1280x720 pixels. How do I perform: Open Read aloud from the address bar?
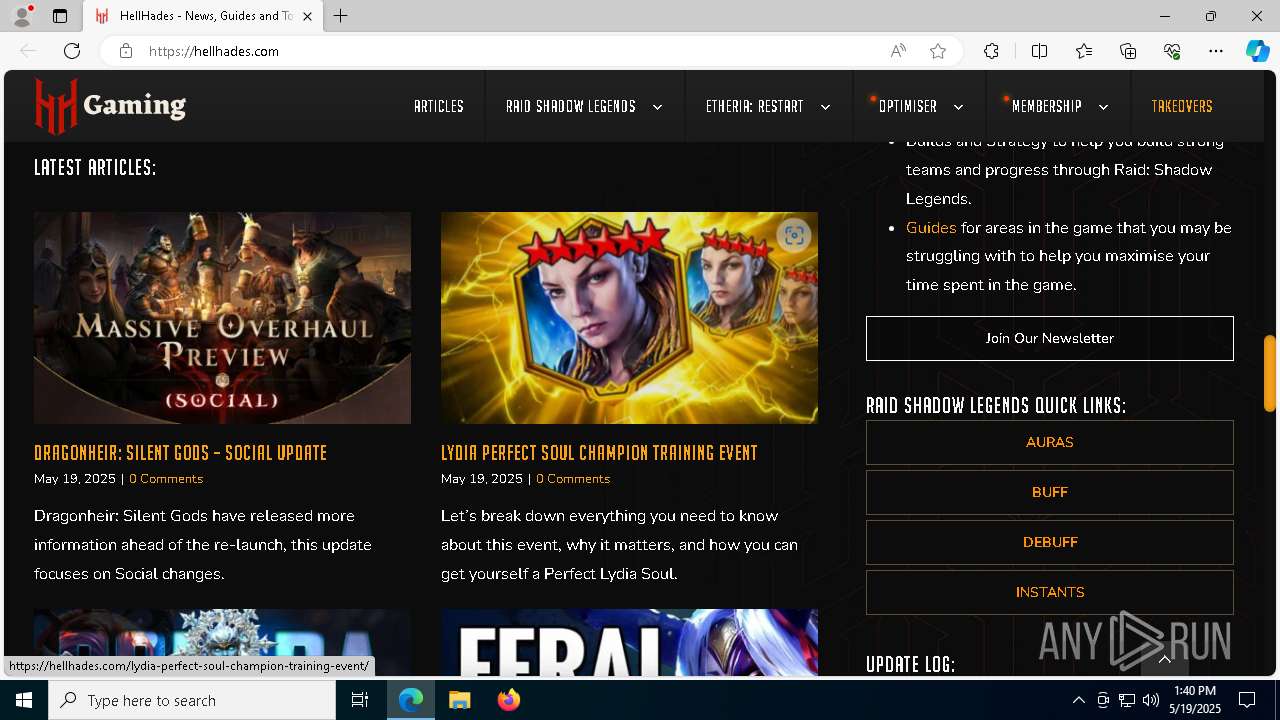[898, 51]
